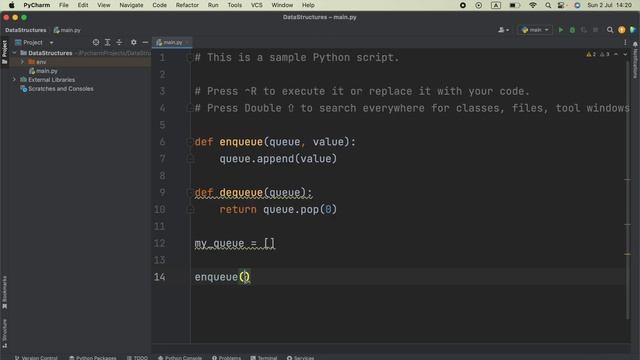Open Python Packages tool window
This screenshot has height=360, width=640.
coord(93,358)
